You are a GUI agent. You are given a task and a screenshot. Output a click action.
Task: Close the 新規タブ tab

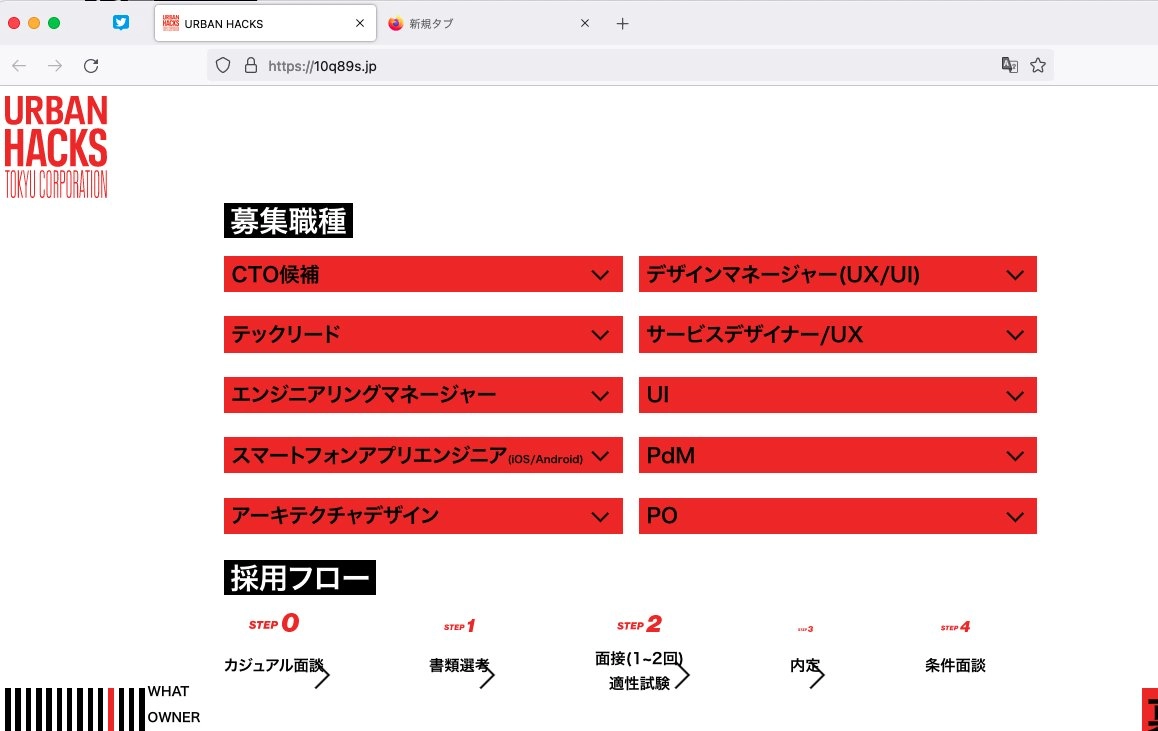point(585,23)
